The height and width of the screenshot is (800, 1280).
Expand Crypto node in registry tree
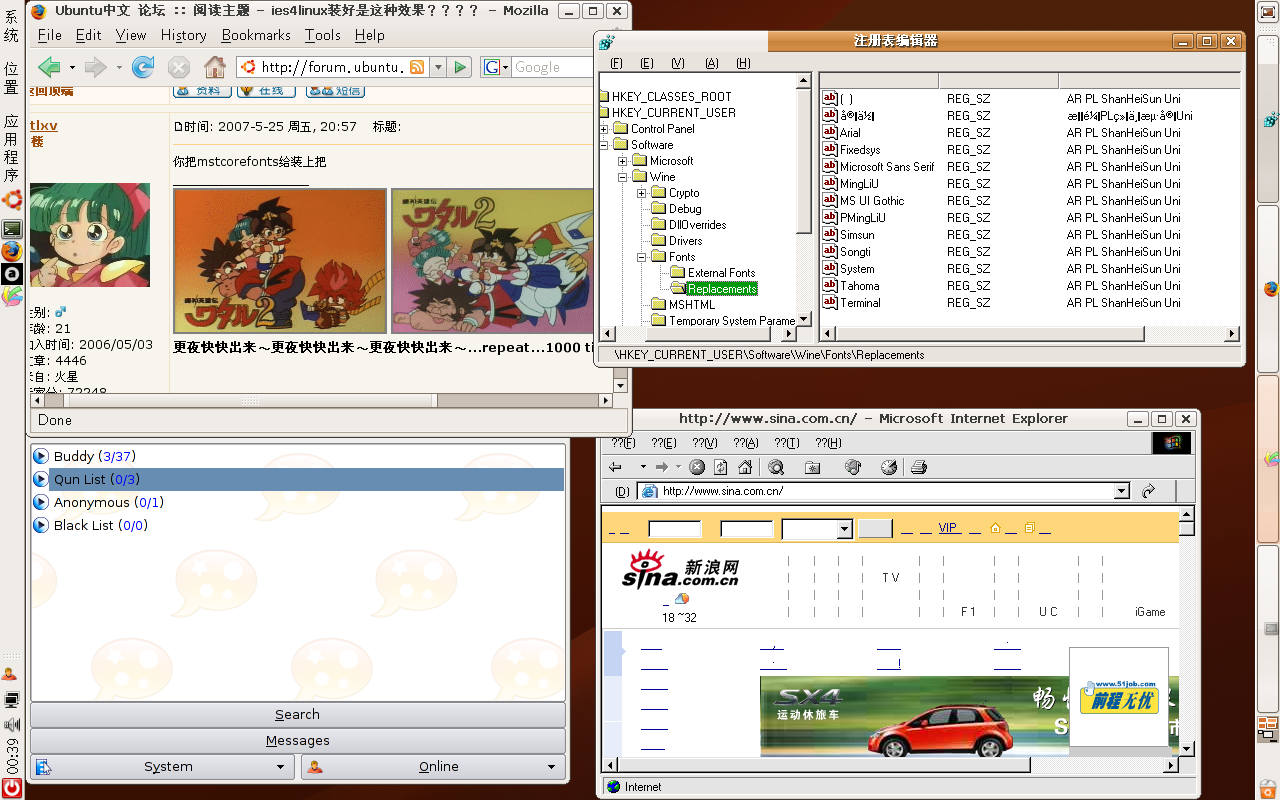pyautogui.click(x=642, y=193)
